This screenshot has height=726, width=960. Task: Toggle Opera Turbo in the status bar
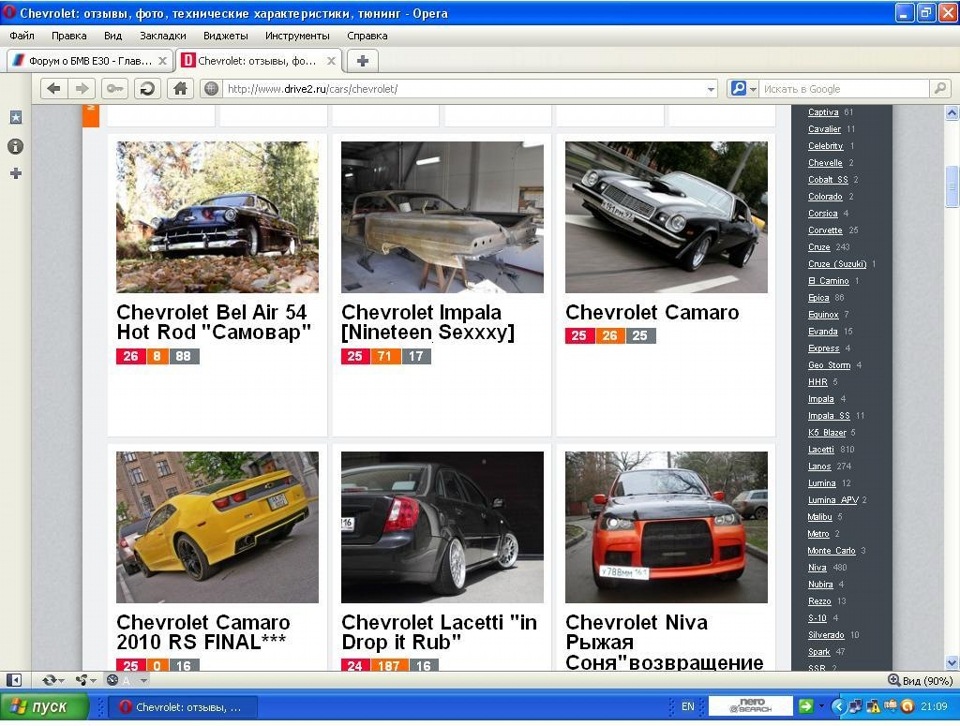pos(82,680)
